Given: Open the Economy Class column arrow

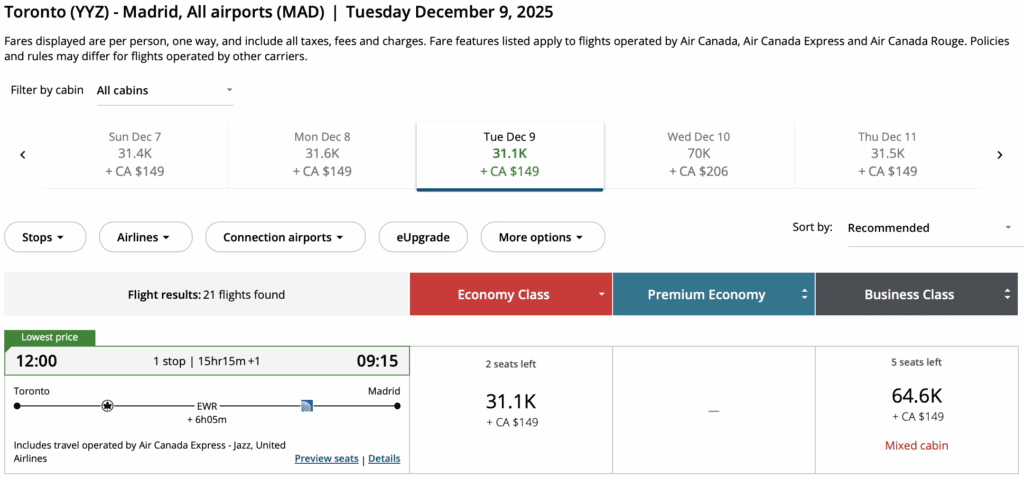Looking at the screenshot, I should click(602, 295).
